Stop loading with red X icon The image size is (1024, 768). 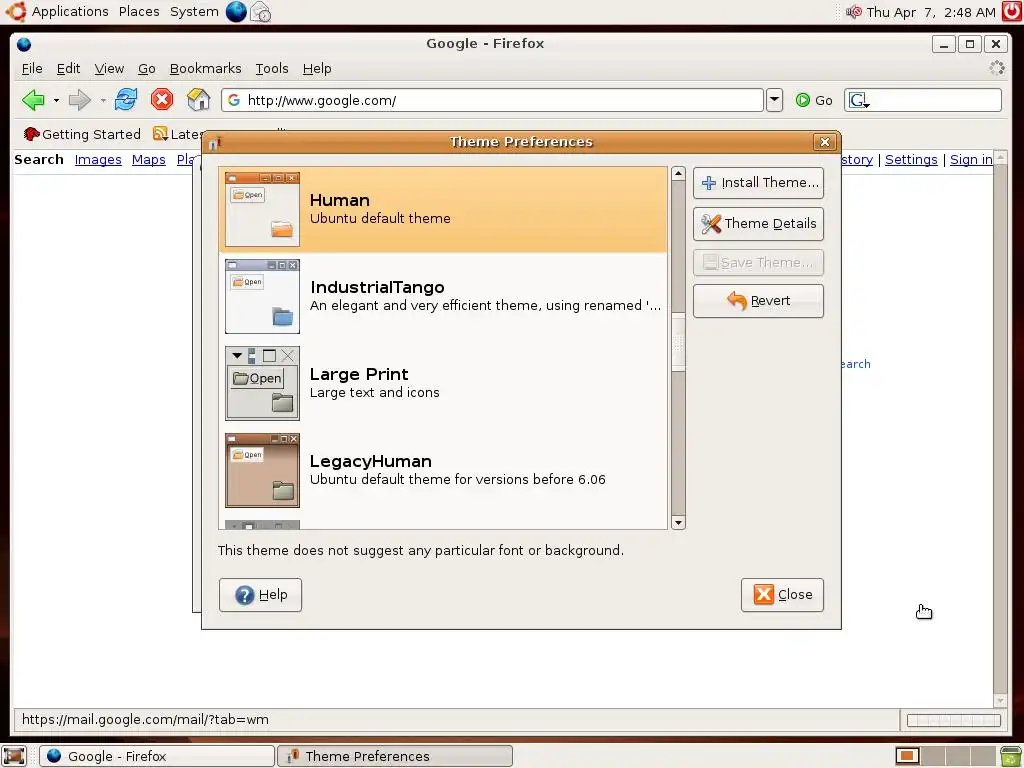[162, 99]
